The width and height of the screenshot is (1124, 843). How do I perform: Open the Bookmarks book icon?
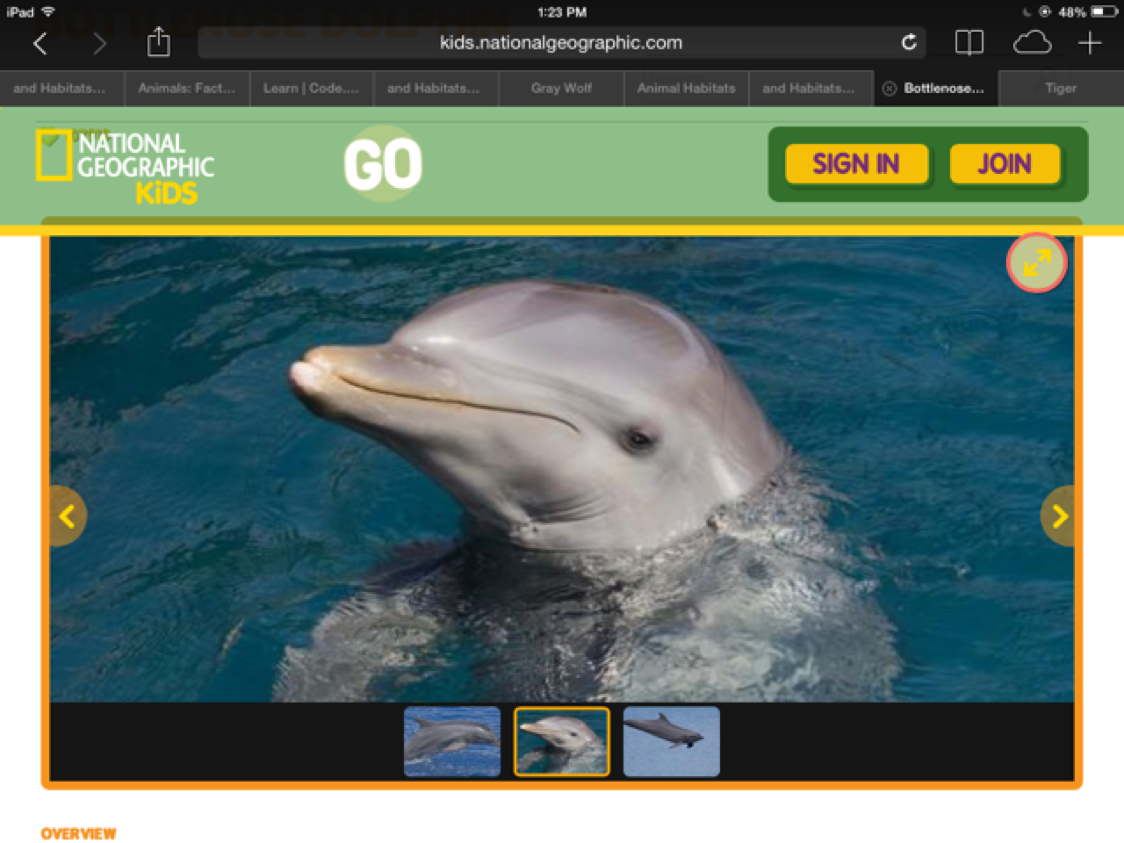point(968,42)
